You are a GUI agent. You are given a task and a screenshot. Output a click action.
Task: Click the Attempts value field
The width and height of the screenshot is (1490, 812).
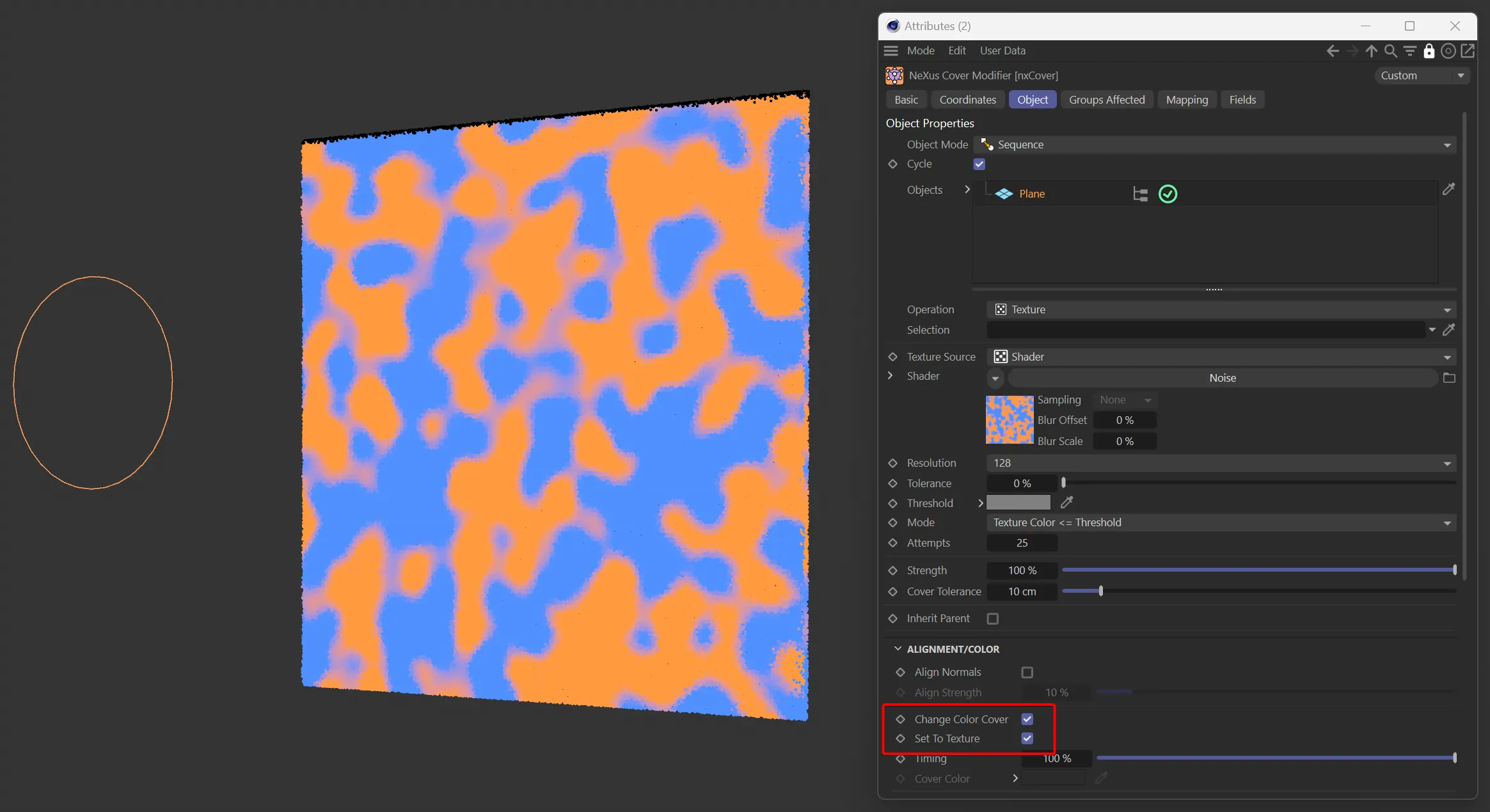point(1022,543)
